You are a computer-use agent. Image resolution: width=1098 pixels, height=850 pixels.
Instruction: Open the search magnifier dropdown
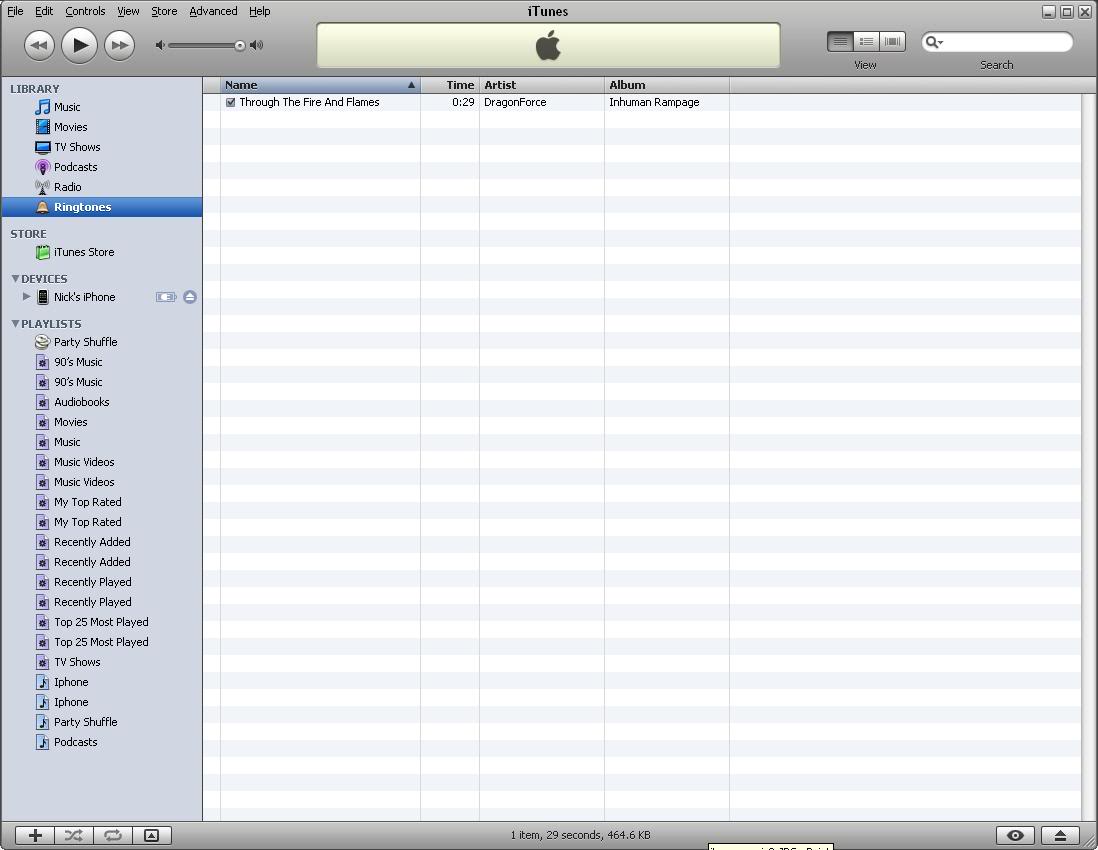point(934,42)
